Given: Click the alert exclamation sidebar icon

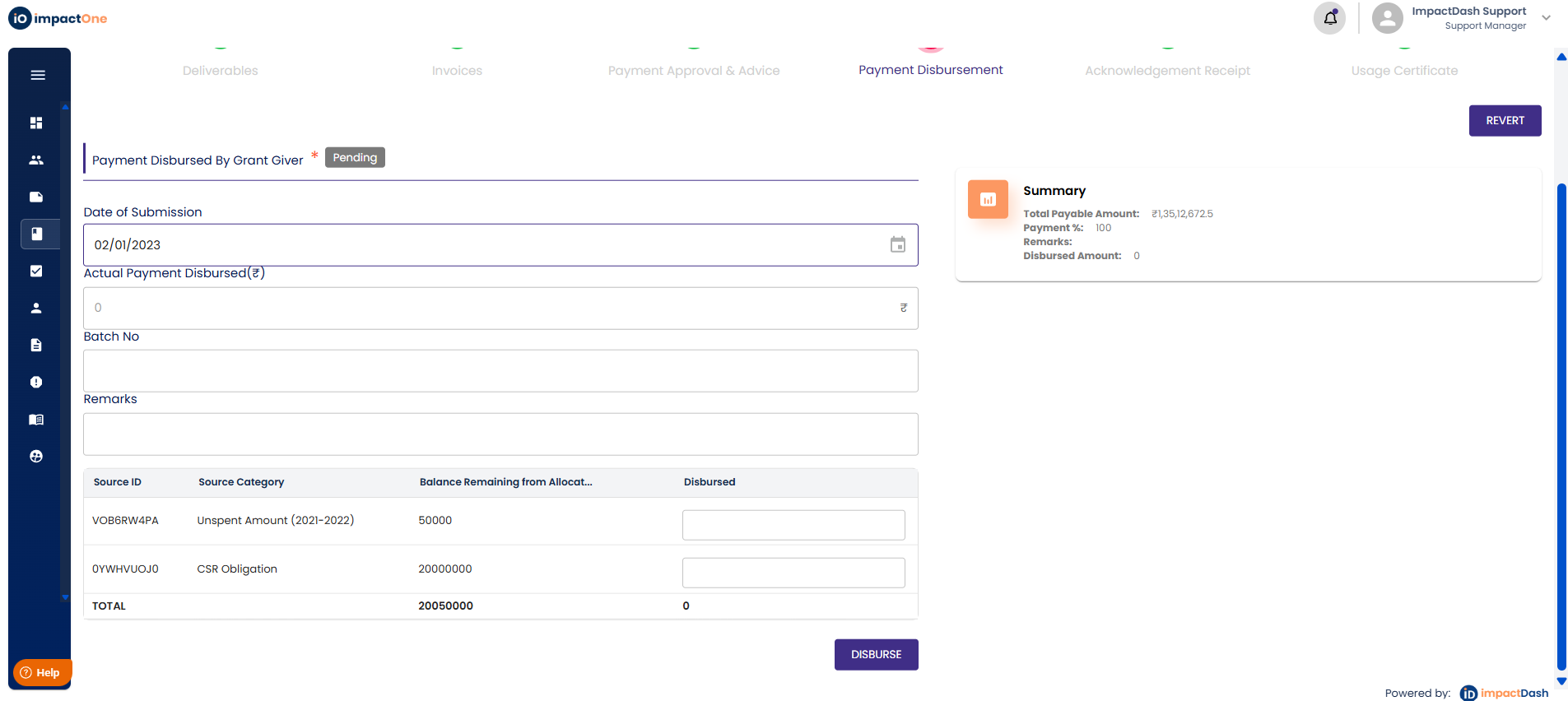Looking at the screenshot, I should point(36,382).
